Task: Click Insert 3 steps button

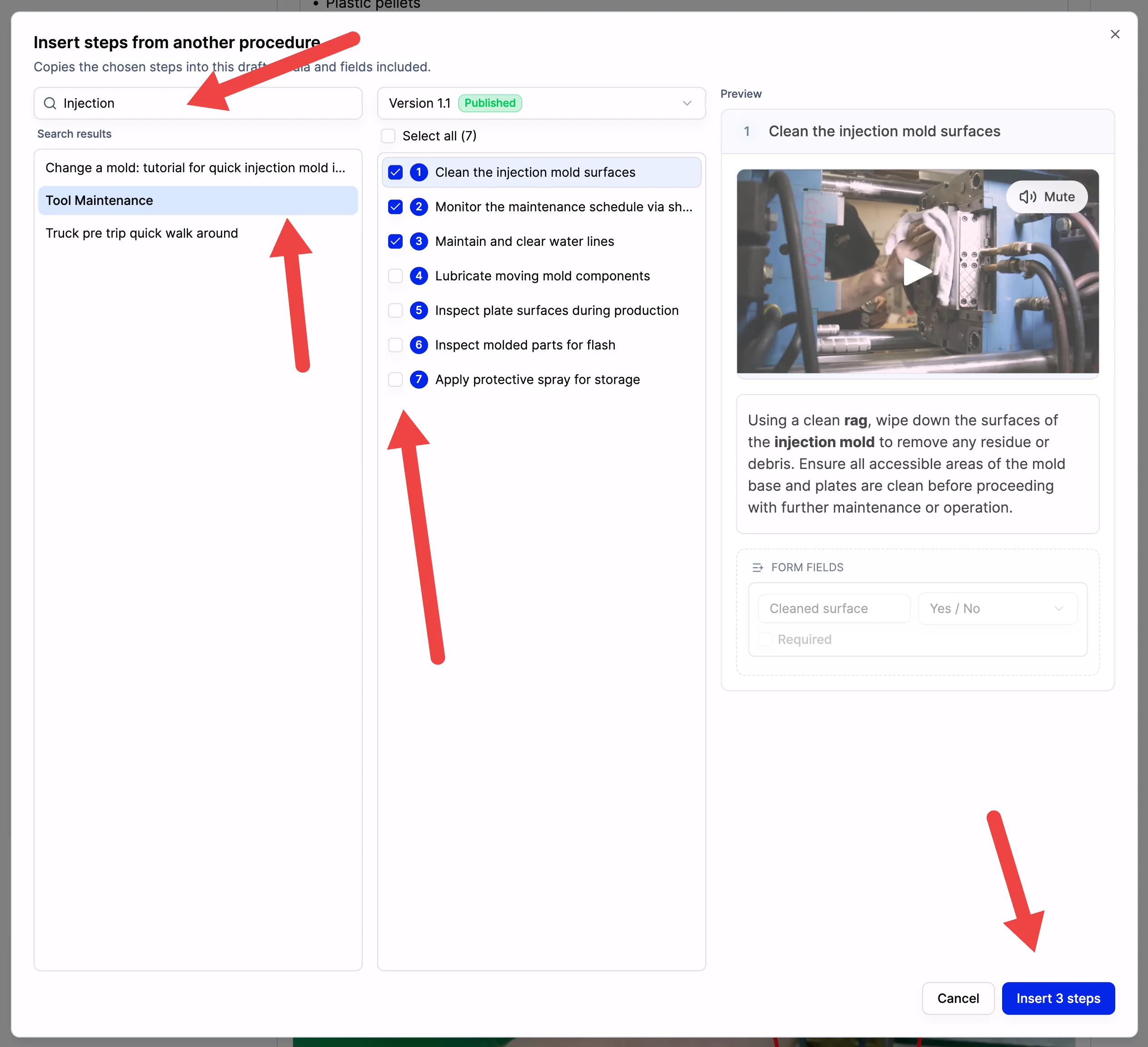Action: (1058, 999)
